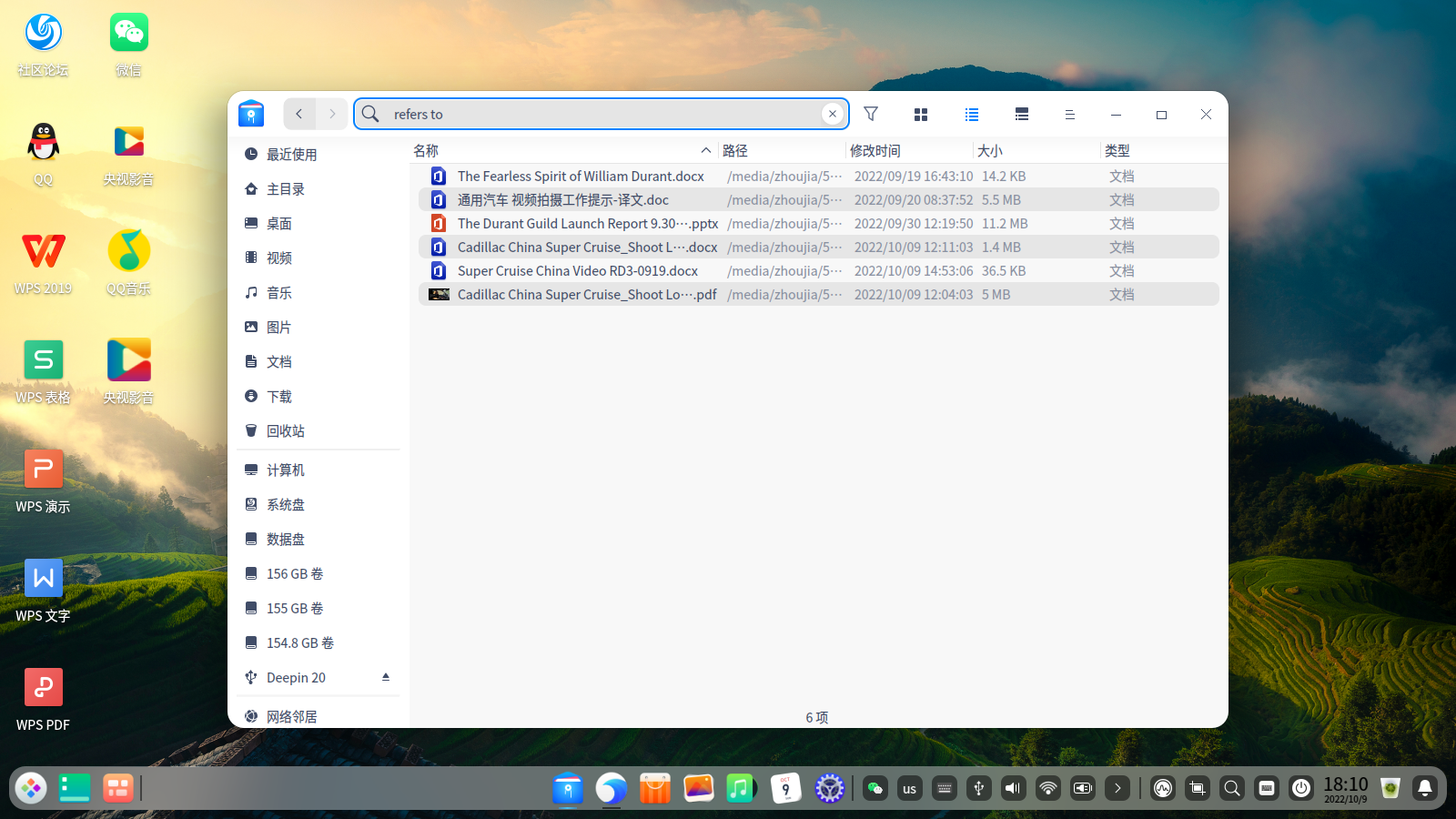Open 网络邻居 in the sidebar
Image resolution: width=1456 pixels, height=819 pixels.
318,717
